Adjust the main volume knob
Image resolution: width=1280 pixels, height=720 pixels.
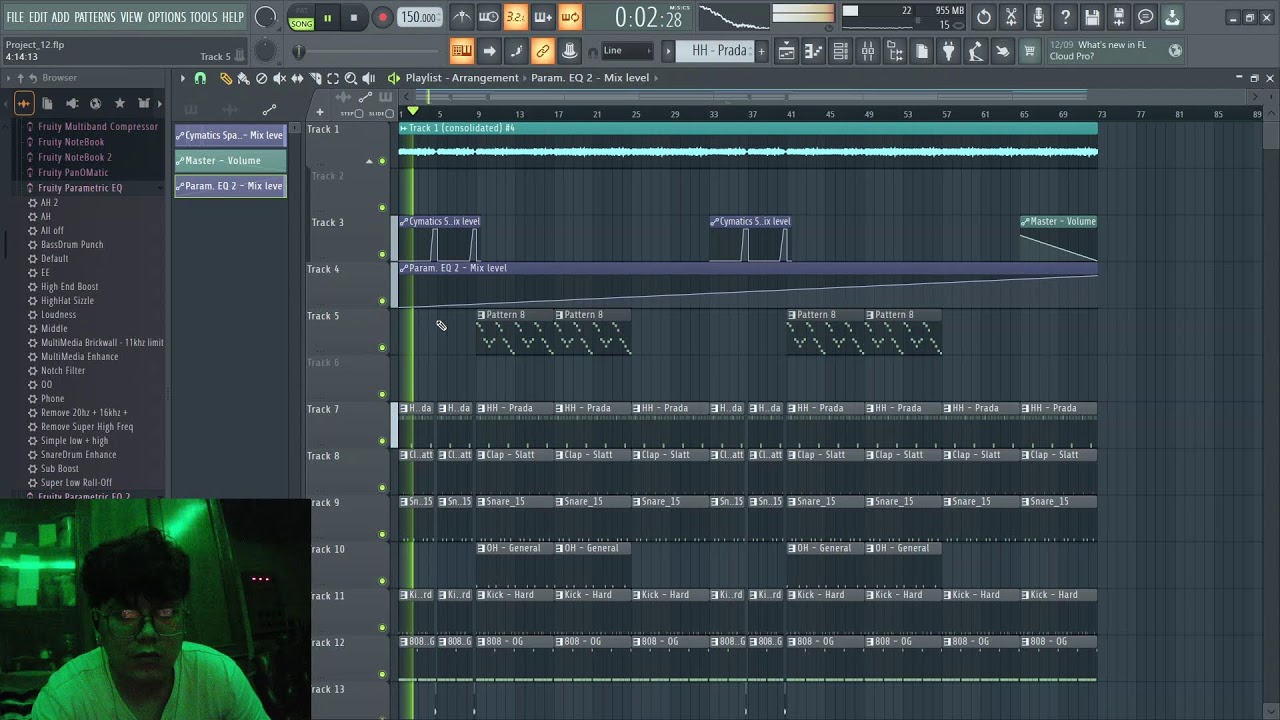(265, 17)
